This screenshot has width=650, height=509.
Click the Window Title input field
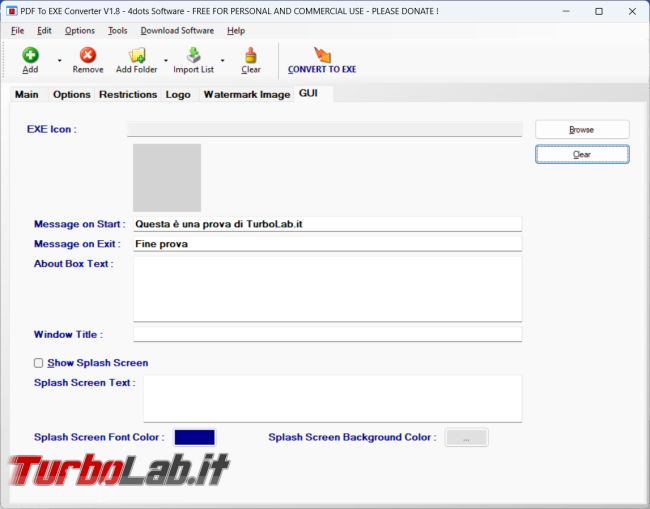(327, 334)
